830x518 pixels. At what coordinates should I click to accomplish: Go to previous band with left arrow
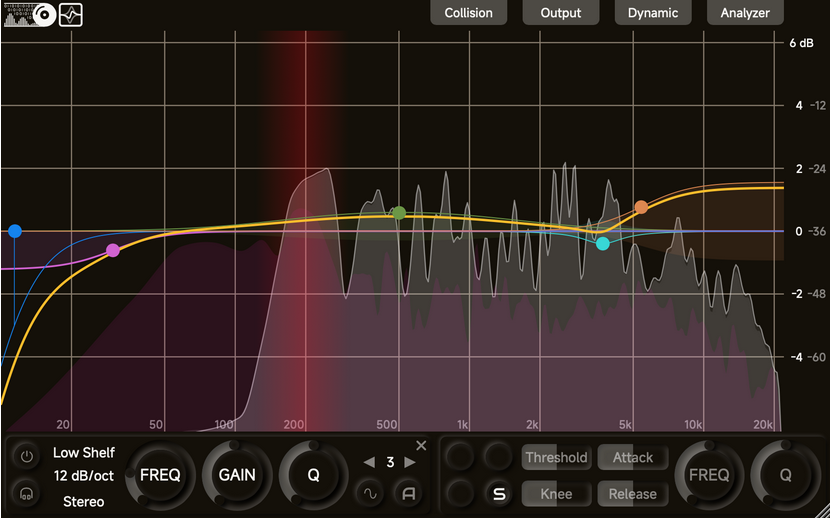point(369,462)
